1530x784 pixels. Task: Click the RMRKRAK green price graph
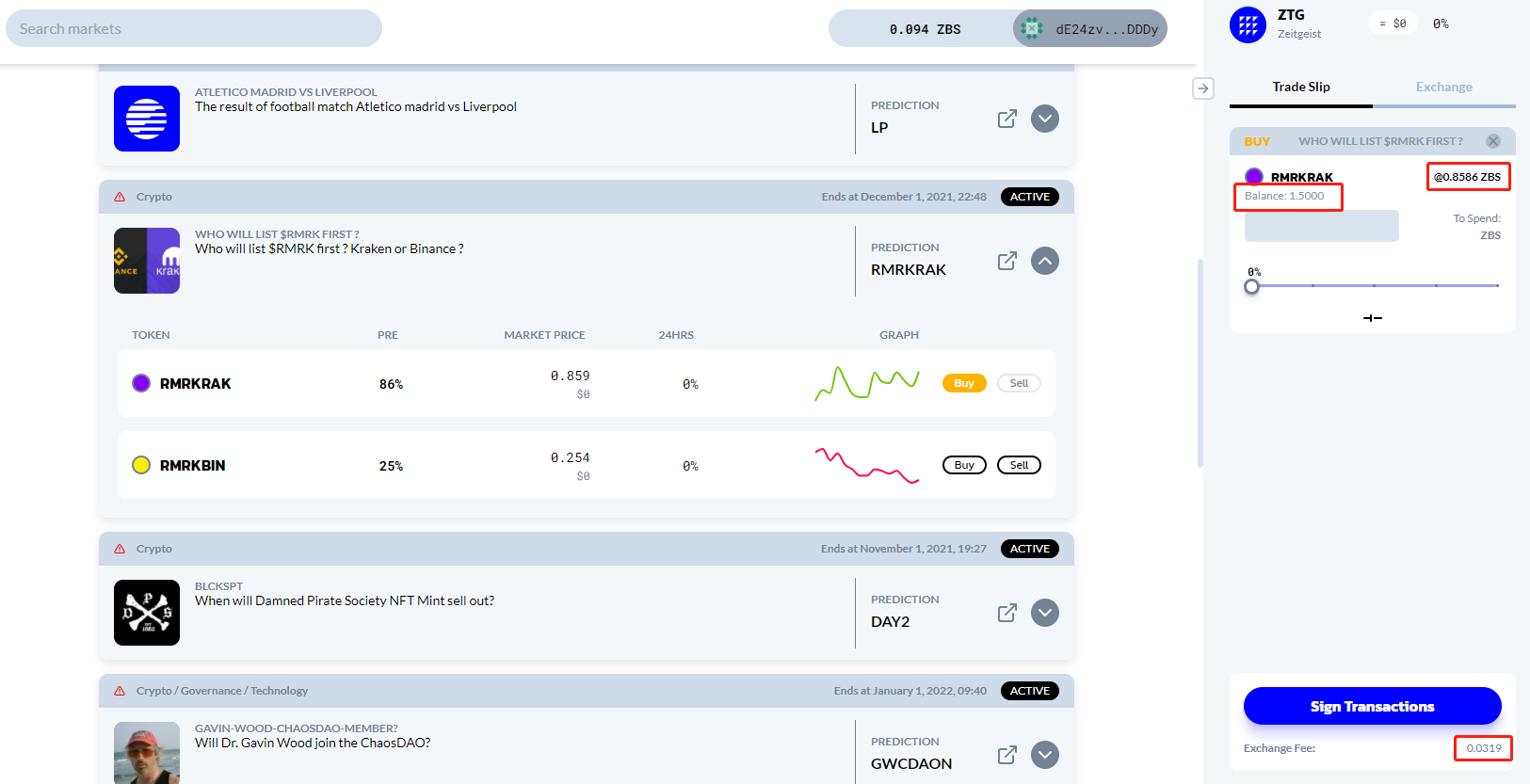(867, 383)
